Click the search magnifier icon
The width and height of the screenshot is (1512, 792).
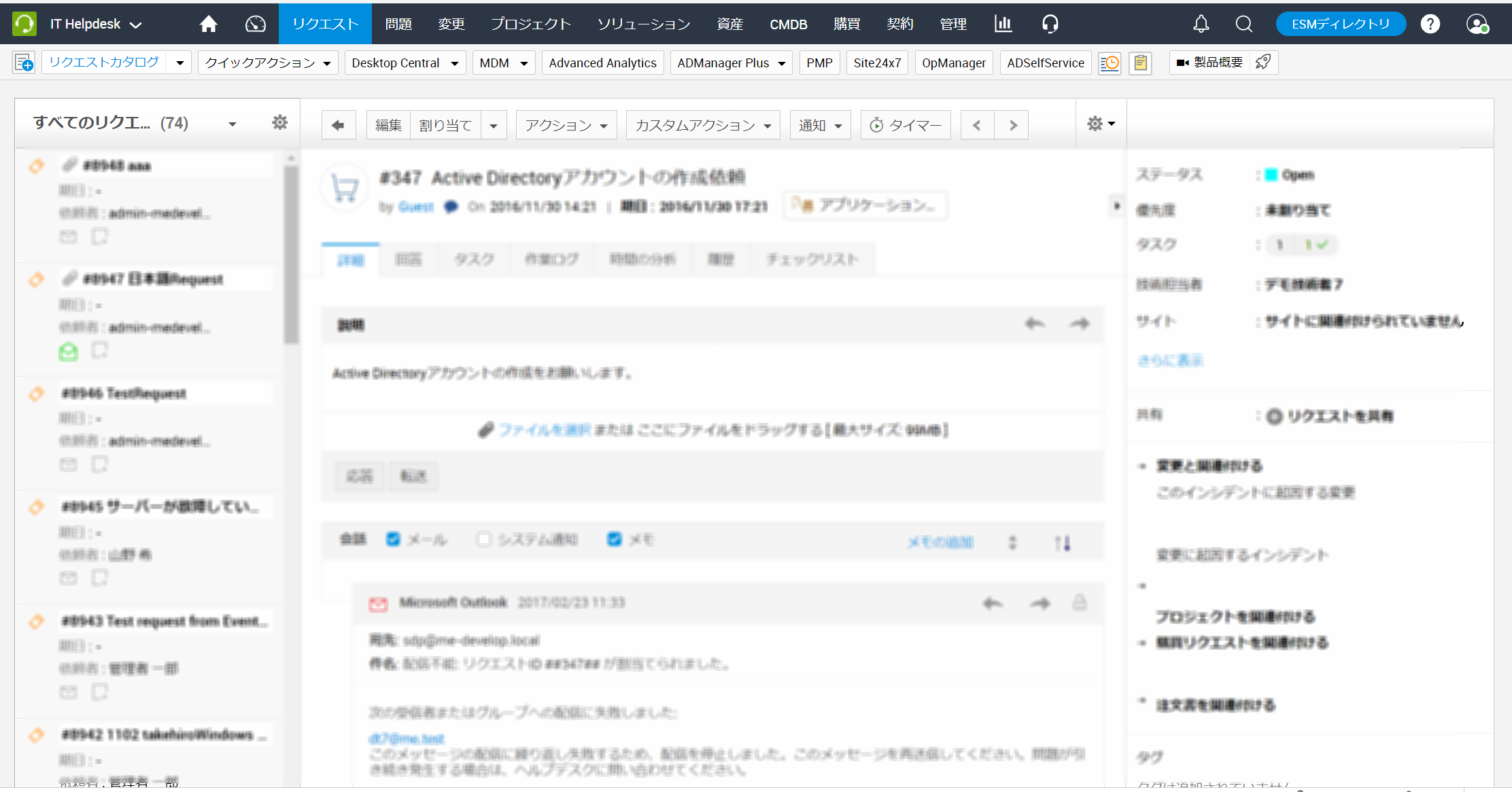click(x=1243, y=24)
